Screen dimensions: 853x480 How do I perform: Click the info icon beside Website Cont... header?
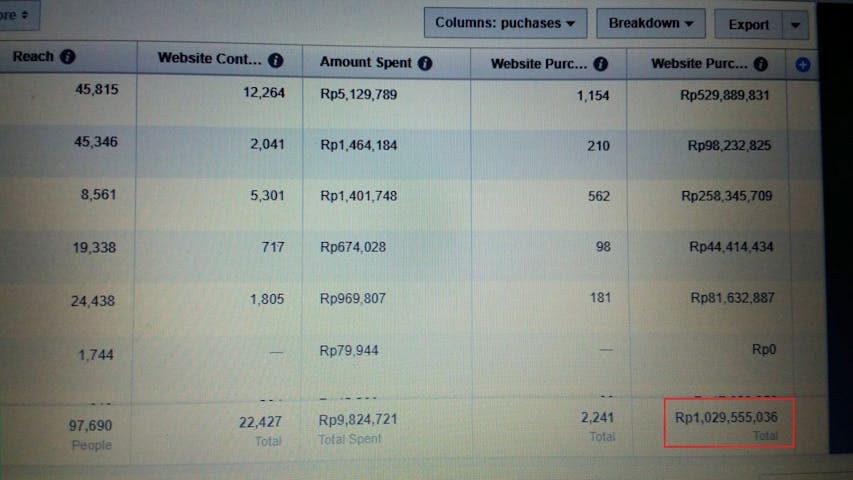click(x=276, y=61)
